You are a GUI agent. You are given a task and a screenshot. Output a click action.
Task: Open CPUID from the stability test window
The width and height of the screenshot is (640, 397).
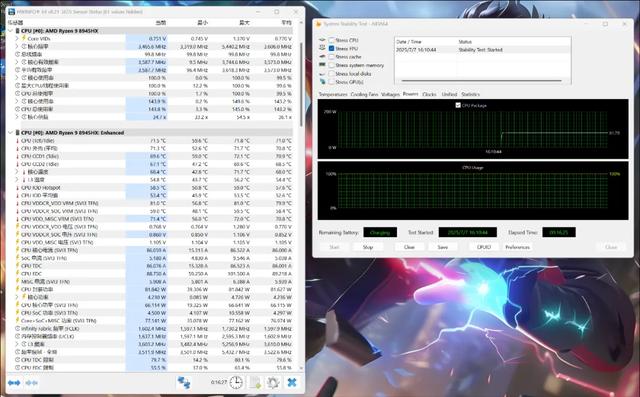tap(484, 247)
